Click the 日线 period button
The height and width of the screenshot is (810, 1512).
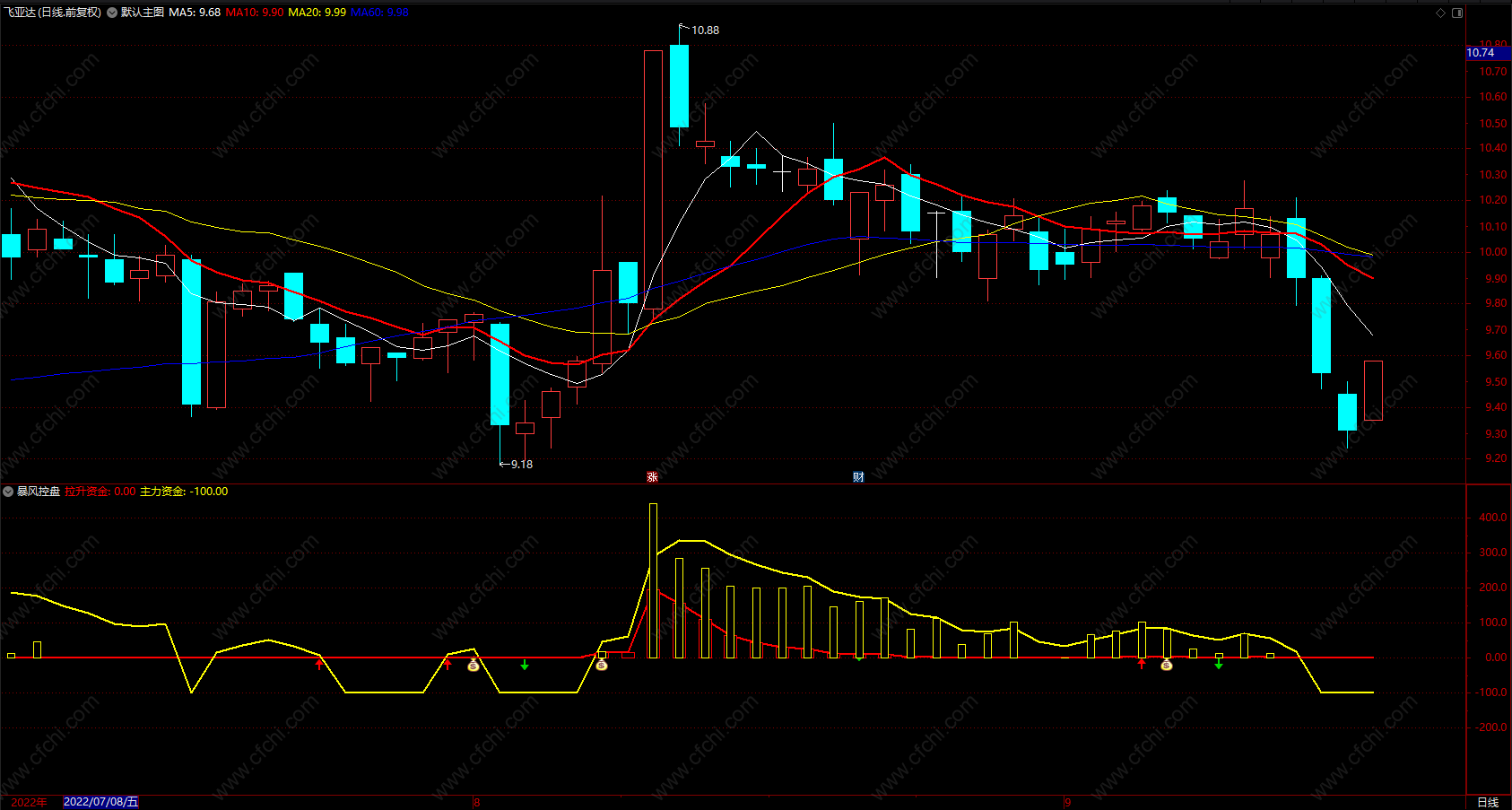(x=1488, y=802)
